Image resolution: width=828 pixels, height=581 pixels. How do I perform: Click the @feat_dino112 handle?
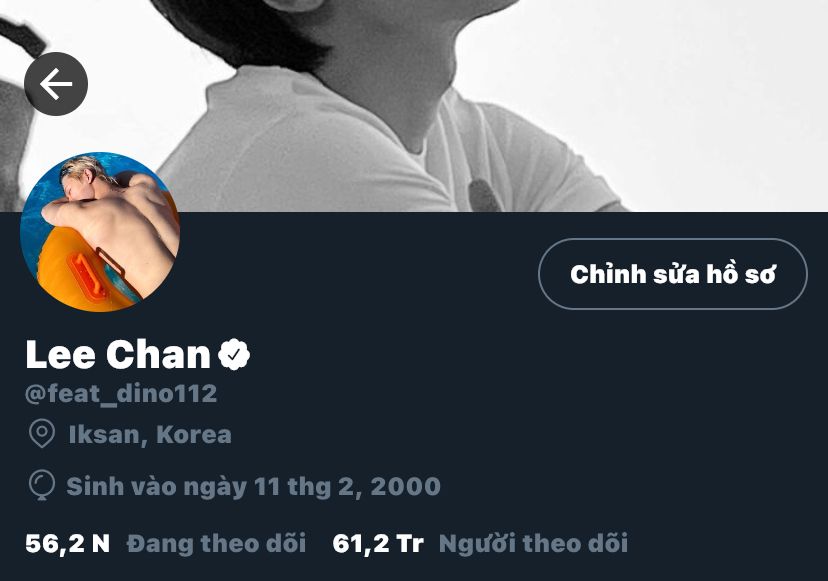coord(121,393)
